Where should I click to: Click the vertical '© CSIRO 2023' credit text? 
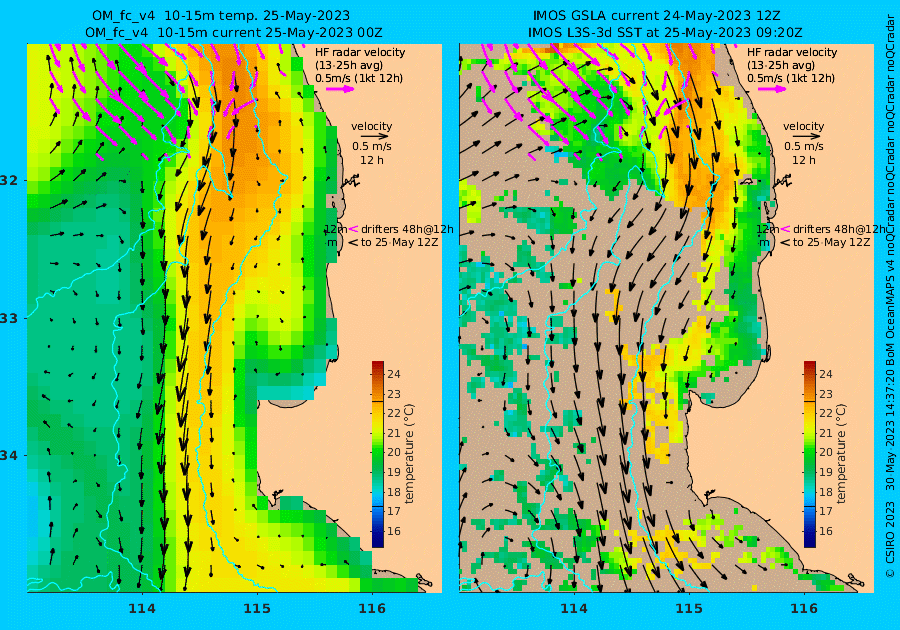890,539
